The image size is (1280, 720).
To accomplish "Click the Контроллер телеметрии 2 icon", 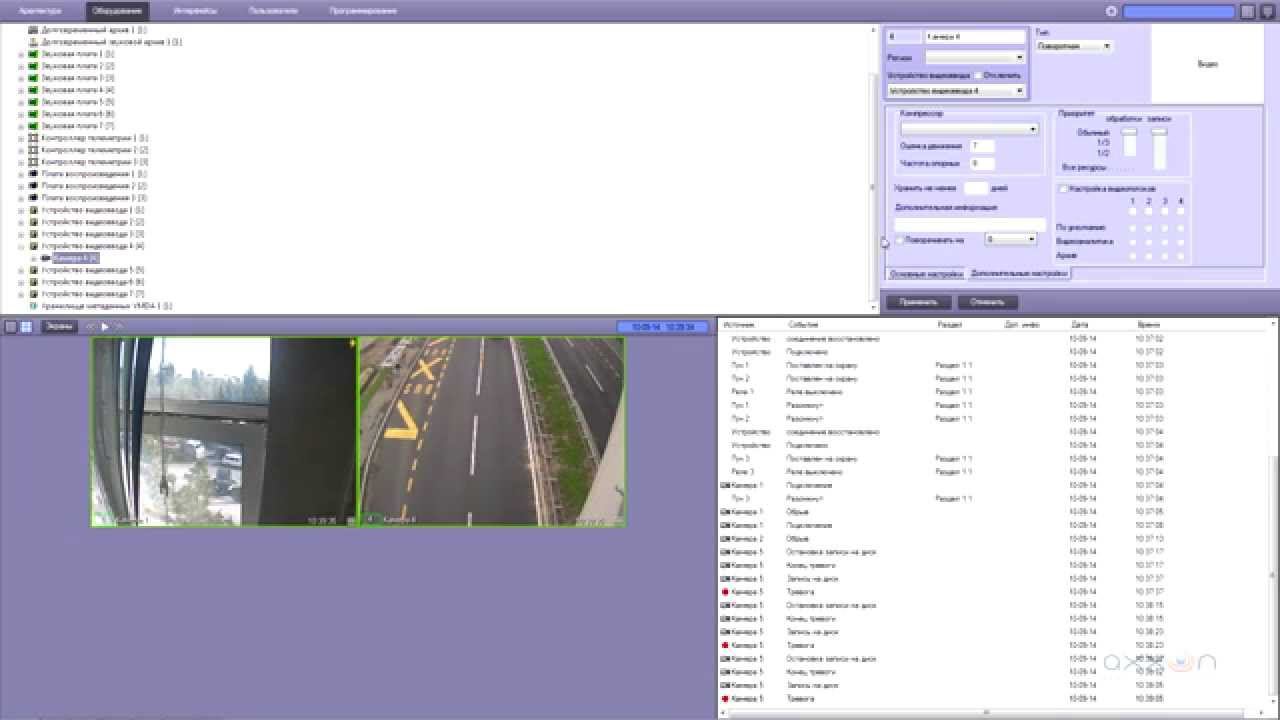I will click(x=33, y=150).
